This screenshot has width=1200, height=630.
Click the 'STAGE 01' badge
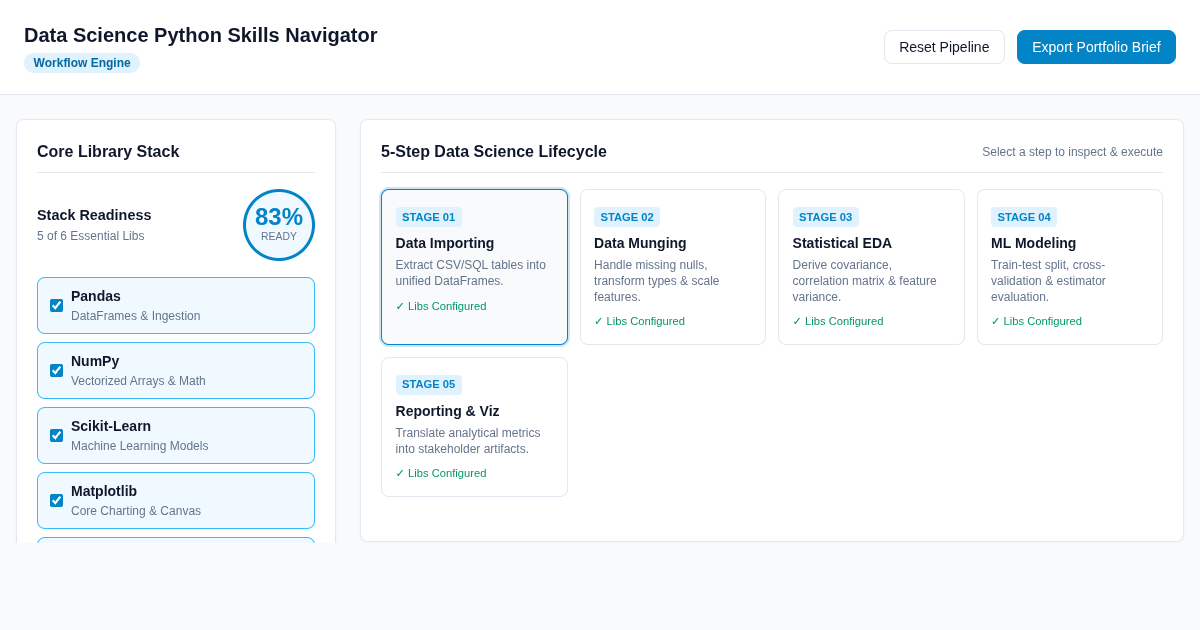pos(429,217)
